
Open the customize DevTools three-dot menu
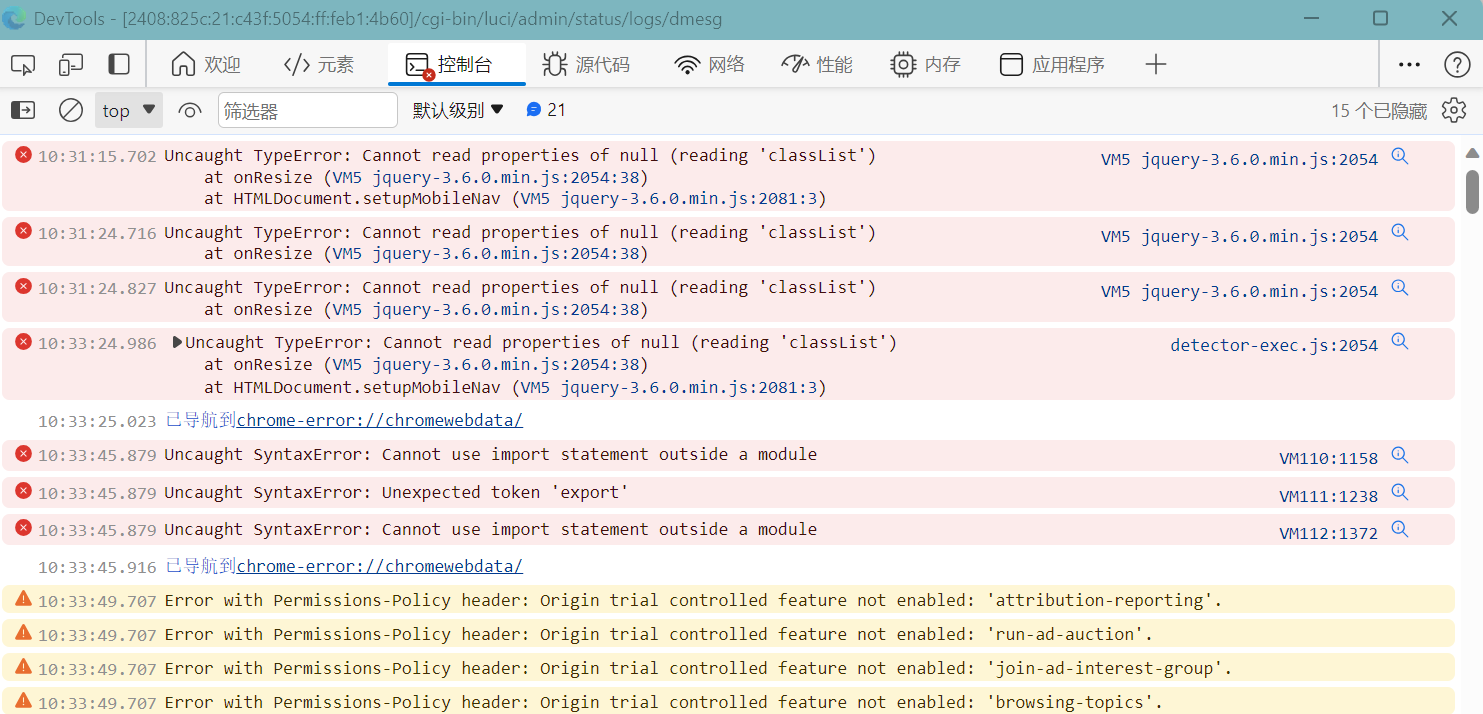tap(1409, 65)
